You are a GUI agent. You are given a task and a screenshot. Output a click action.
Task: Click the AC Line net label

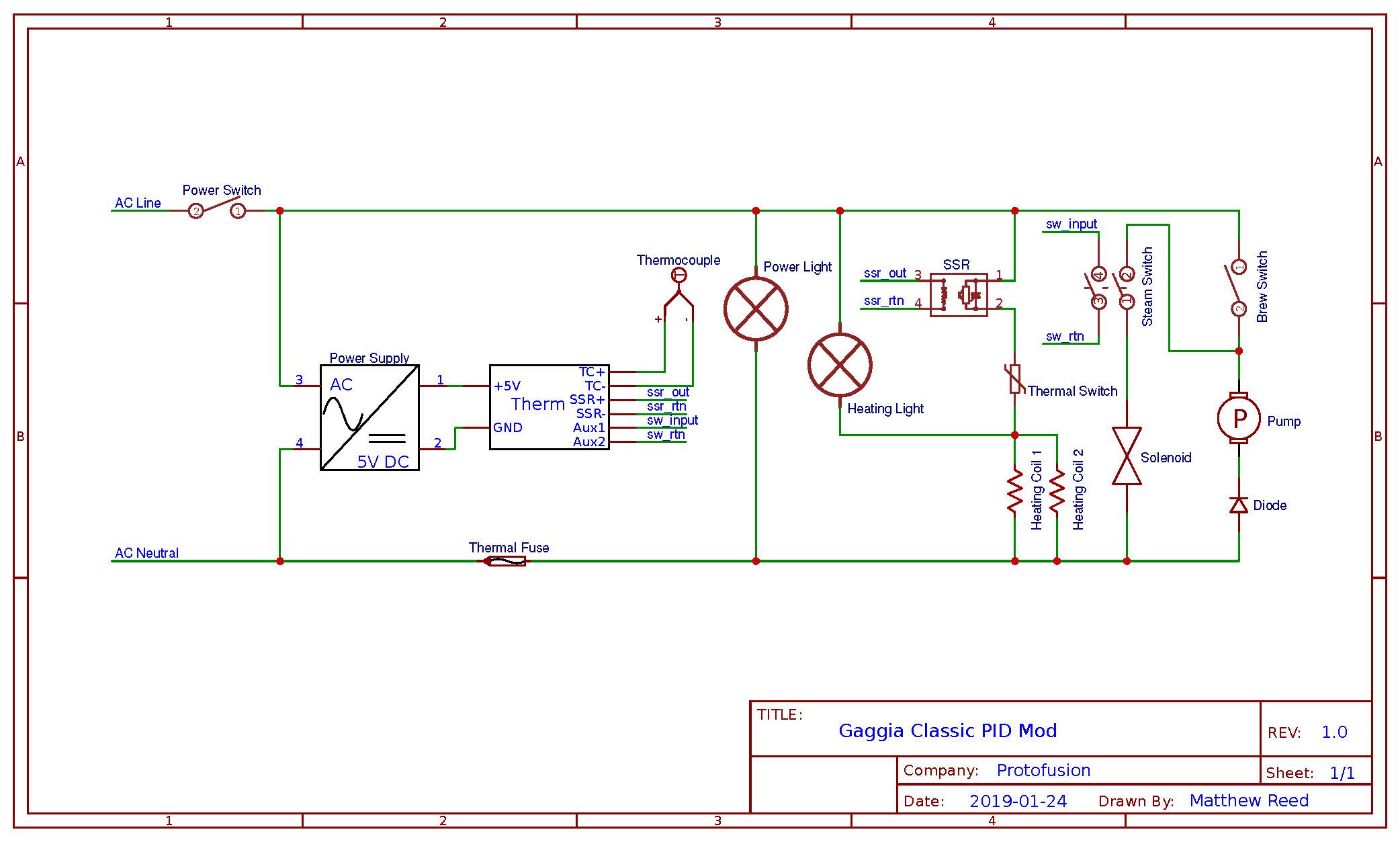pos(138,203)
